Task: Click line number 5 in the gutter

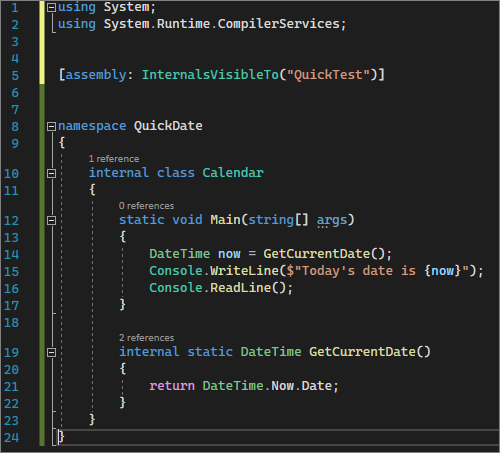Action: tap(15, 76)
